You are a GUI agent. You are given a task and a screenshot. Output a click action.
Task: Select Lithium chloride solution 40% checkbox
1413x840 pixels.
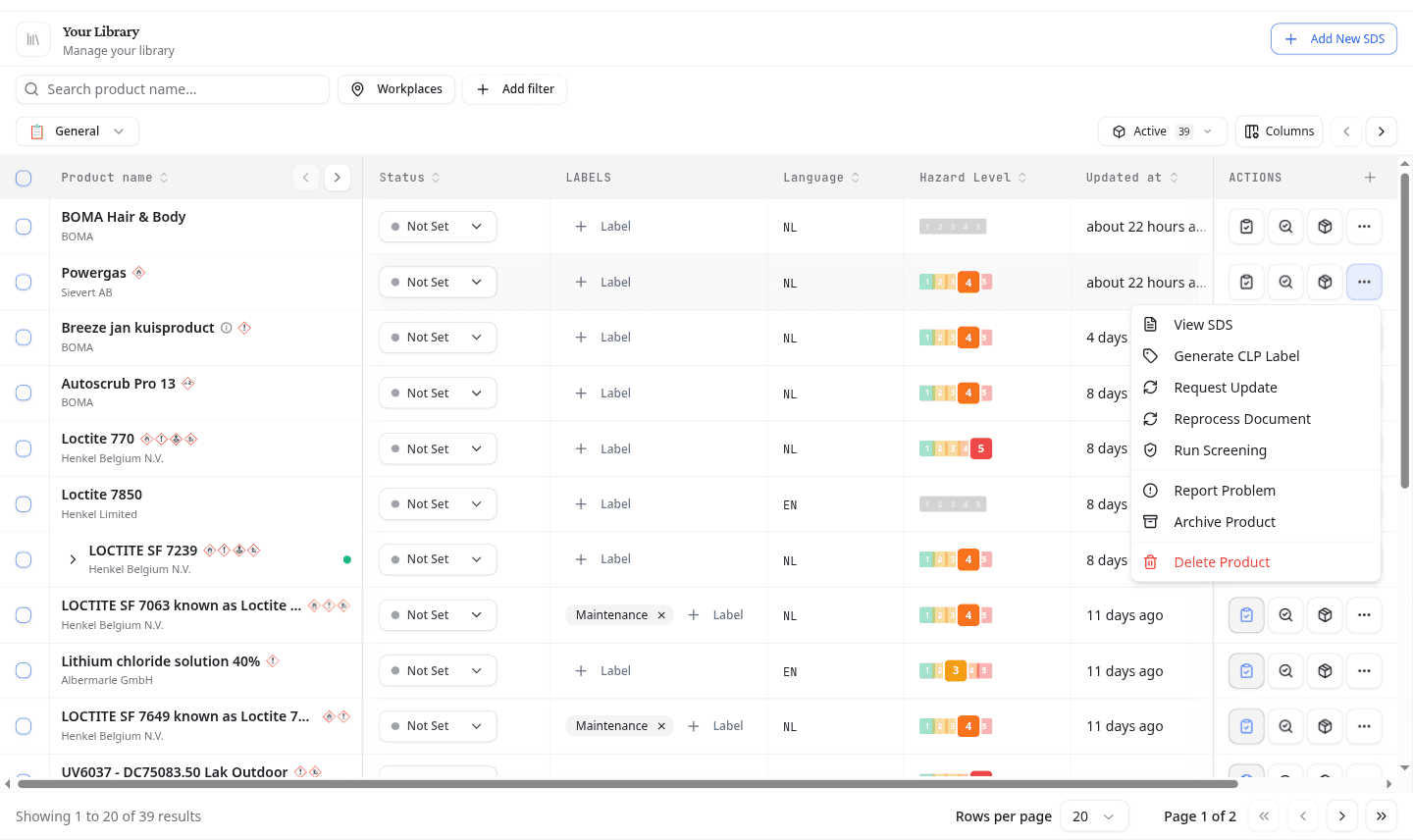click(24, 671)
